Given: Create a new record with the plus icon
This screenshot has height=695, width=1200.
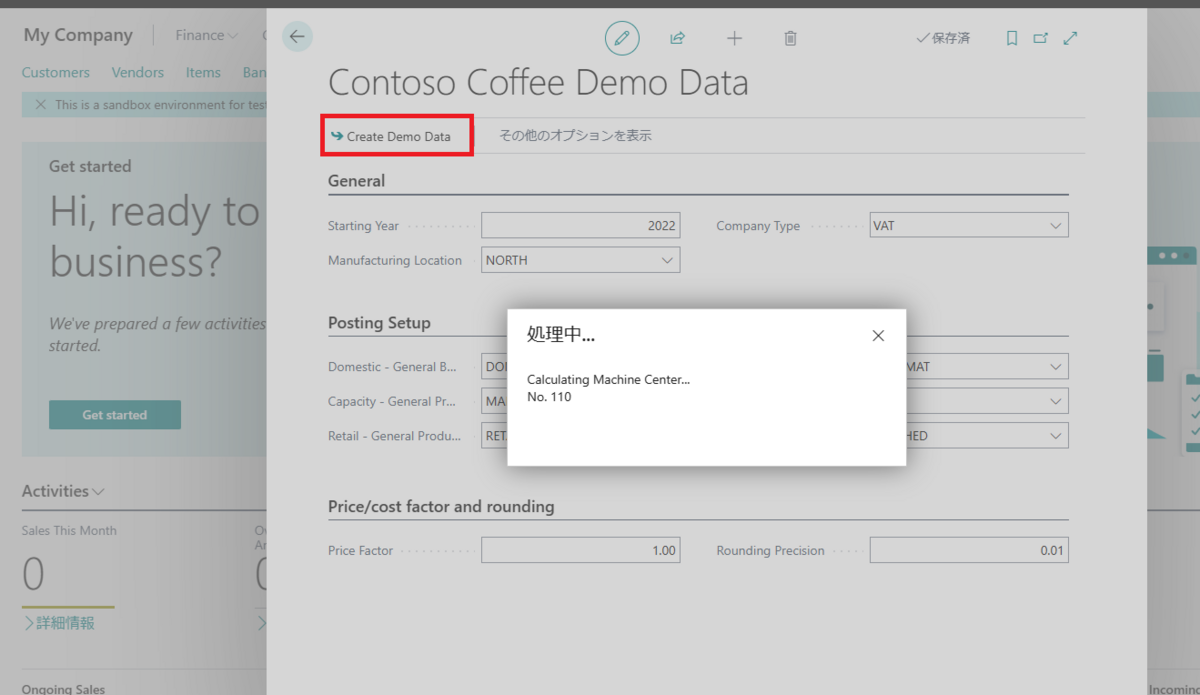Looking at the screenshot, I should pyautogui.click(x=734, y=37).
